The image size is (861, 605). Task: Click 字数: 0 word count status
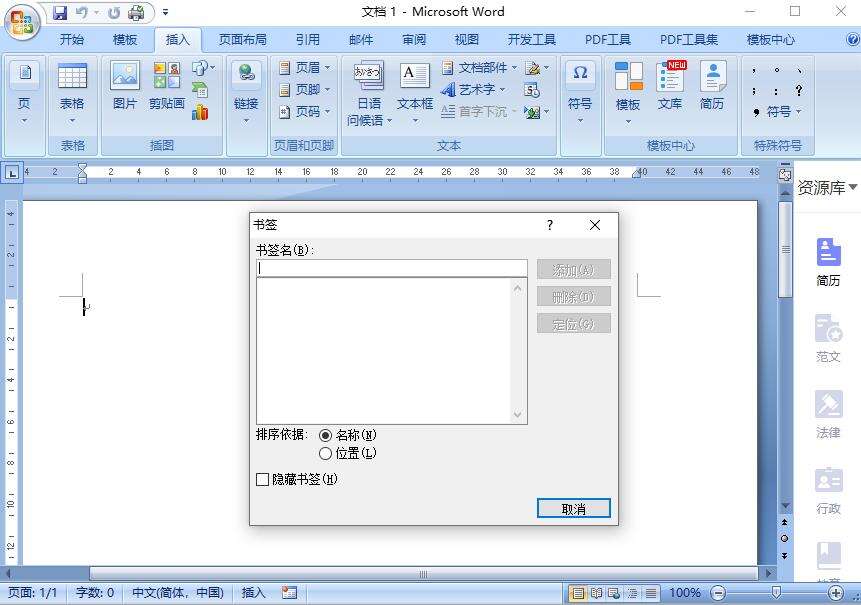95,592
